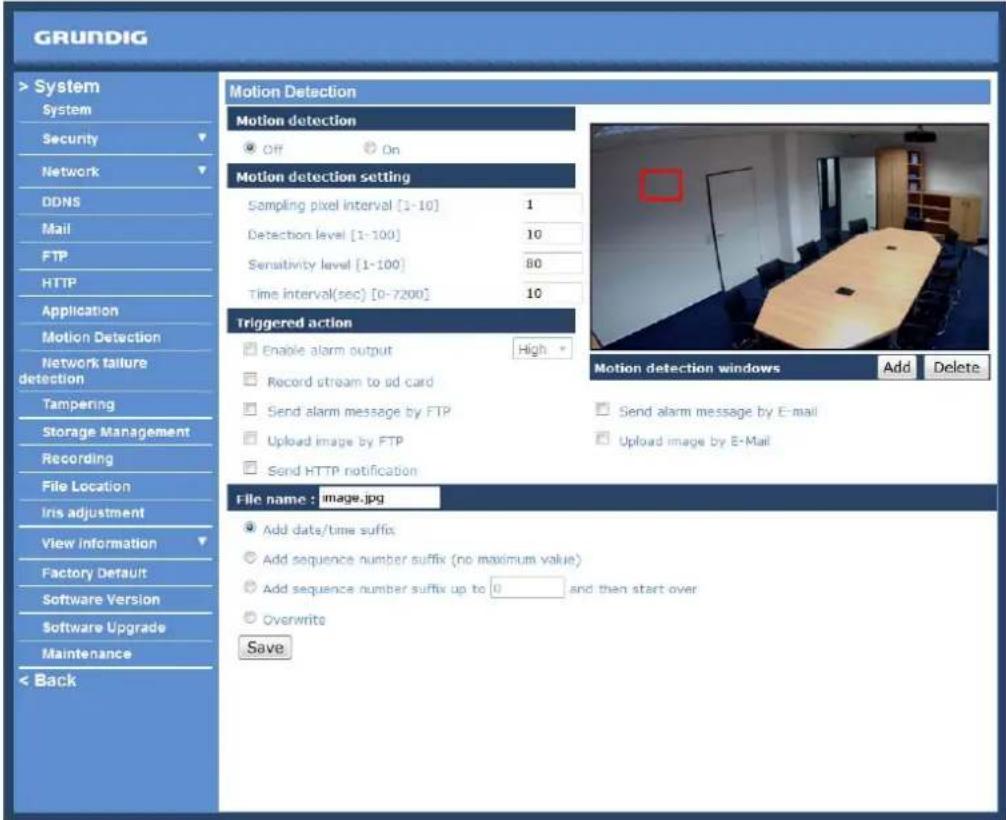Open the Software Upgrade page
1006x820 pixels.
(103, 627)
